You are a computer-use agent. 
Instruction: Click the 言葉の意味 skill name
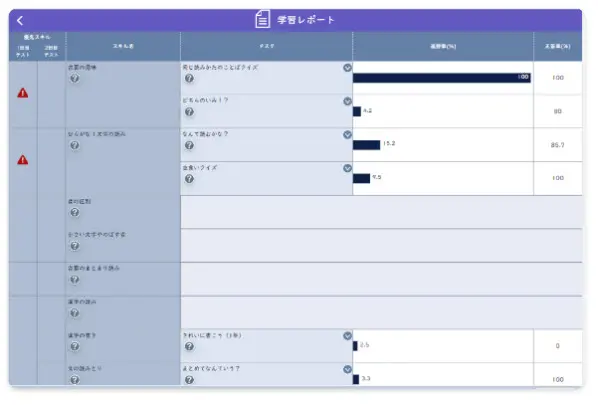82,68
